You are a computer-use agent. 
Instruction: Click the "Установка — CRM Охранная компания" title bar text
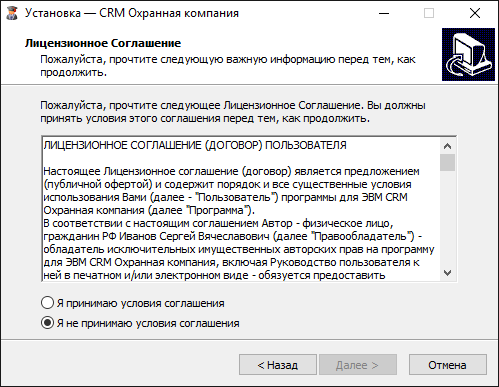pyautogui.click(x=132, y=13)
